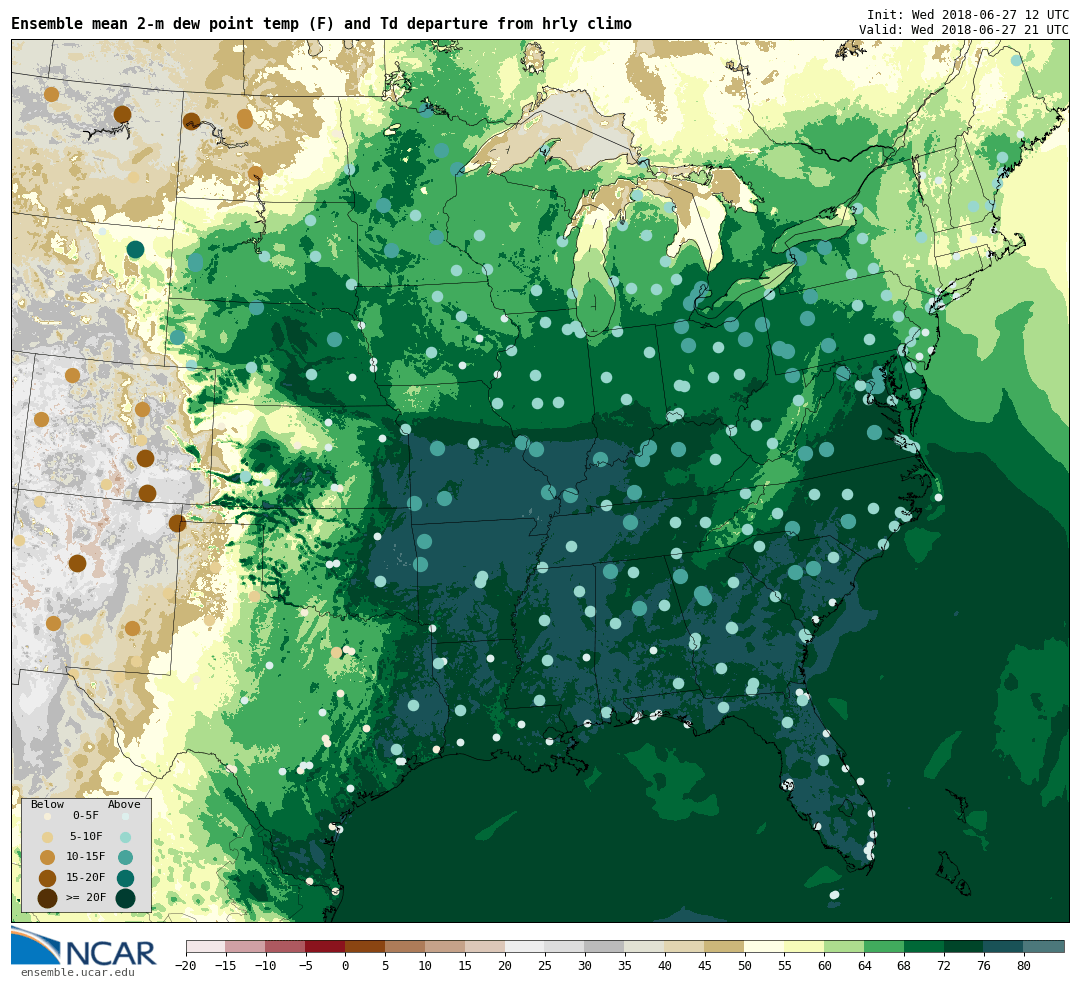Click the 0-5F above-normal legend dot
This screenshot has width=1080, height=985.
click(x=125, y=816)
